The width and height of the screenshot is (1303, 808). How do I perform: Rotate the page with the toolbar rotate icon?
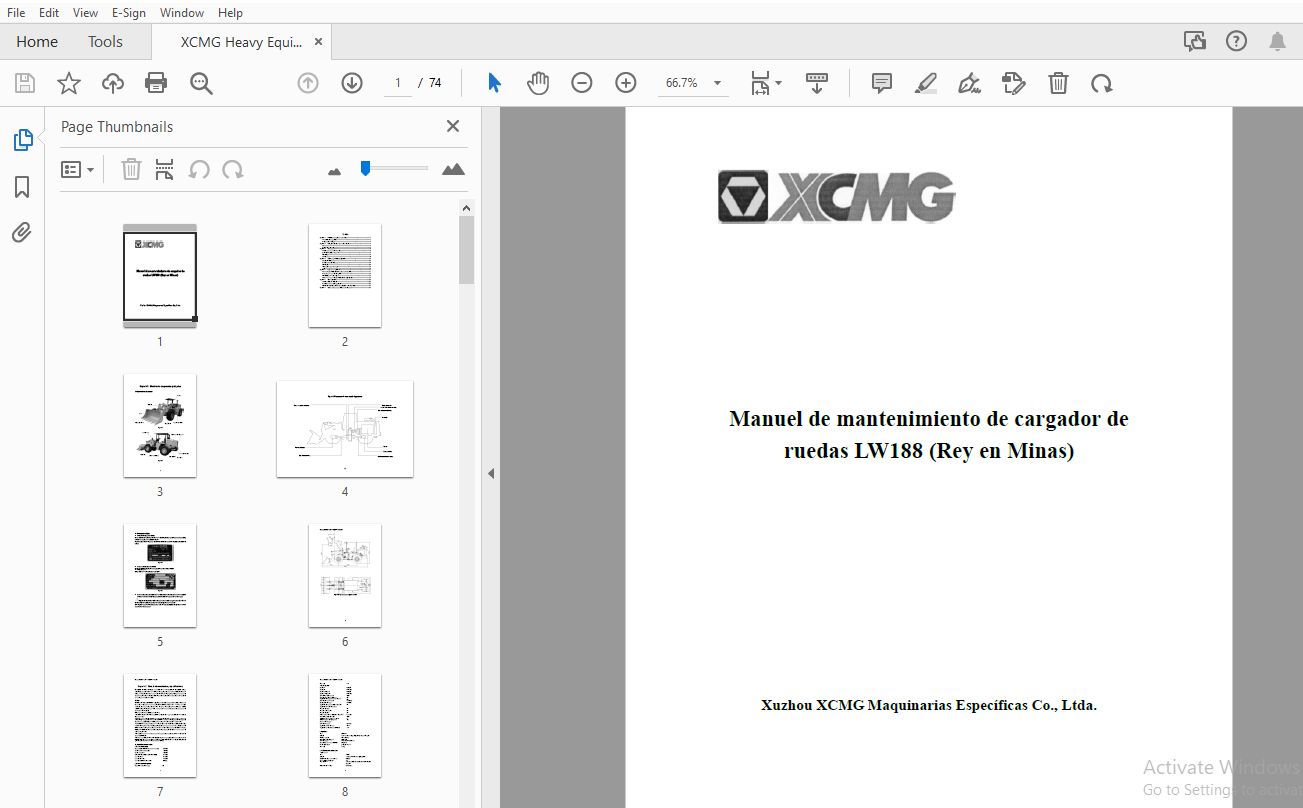click(x=1102, y=83)
